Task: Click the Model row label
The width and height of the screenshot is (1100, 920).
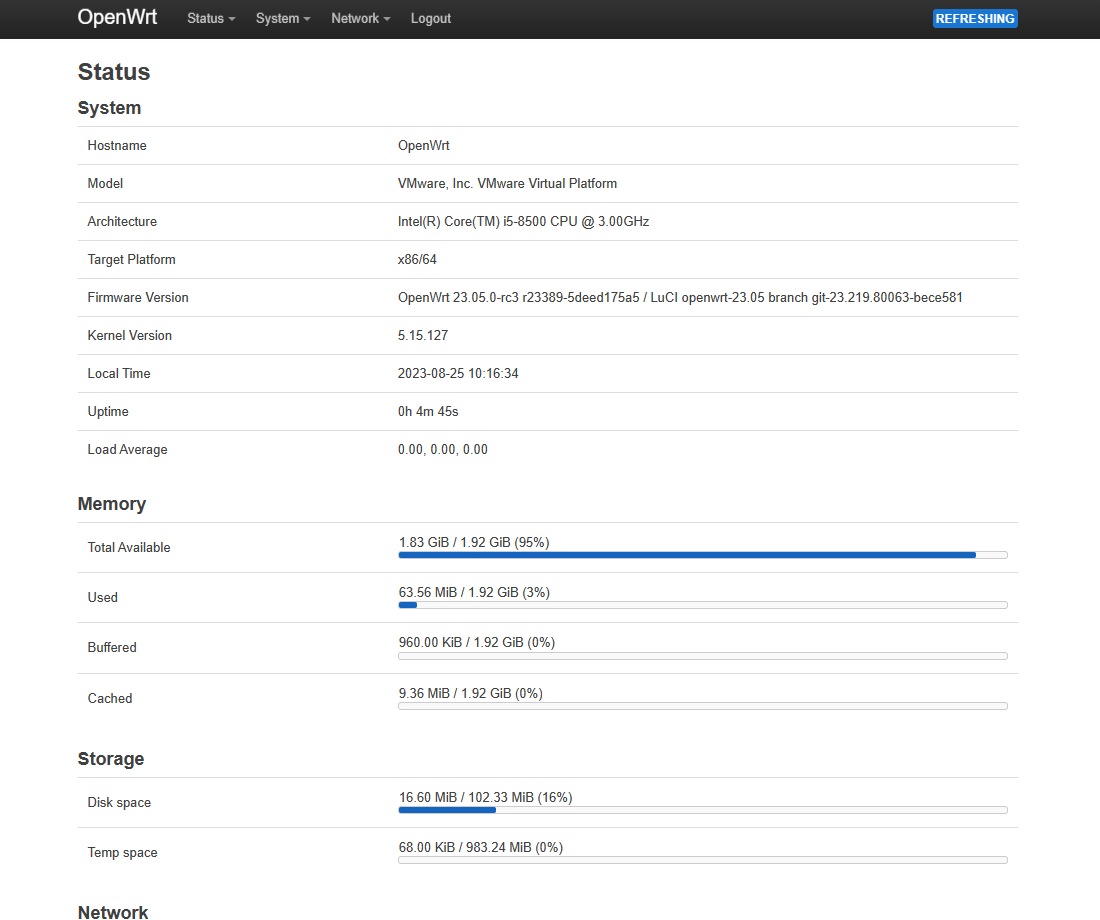Action: point(105,183)
